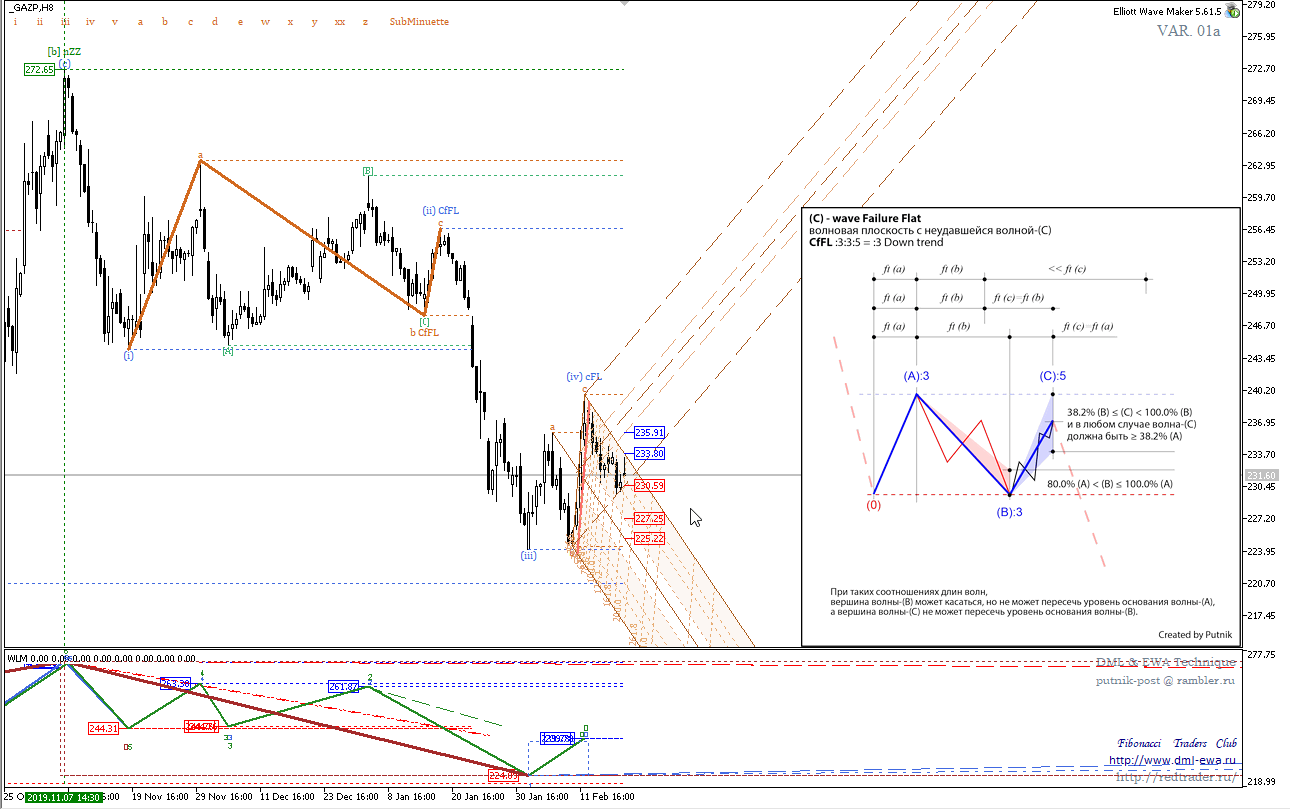Pick the 'z' wave label marker

365,21
